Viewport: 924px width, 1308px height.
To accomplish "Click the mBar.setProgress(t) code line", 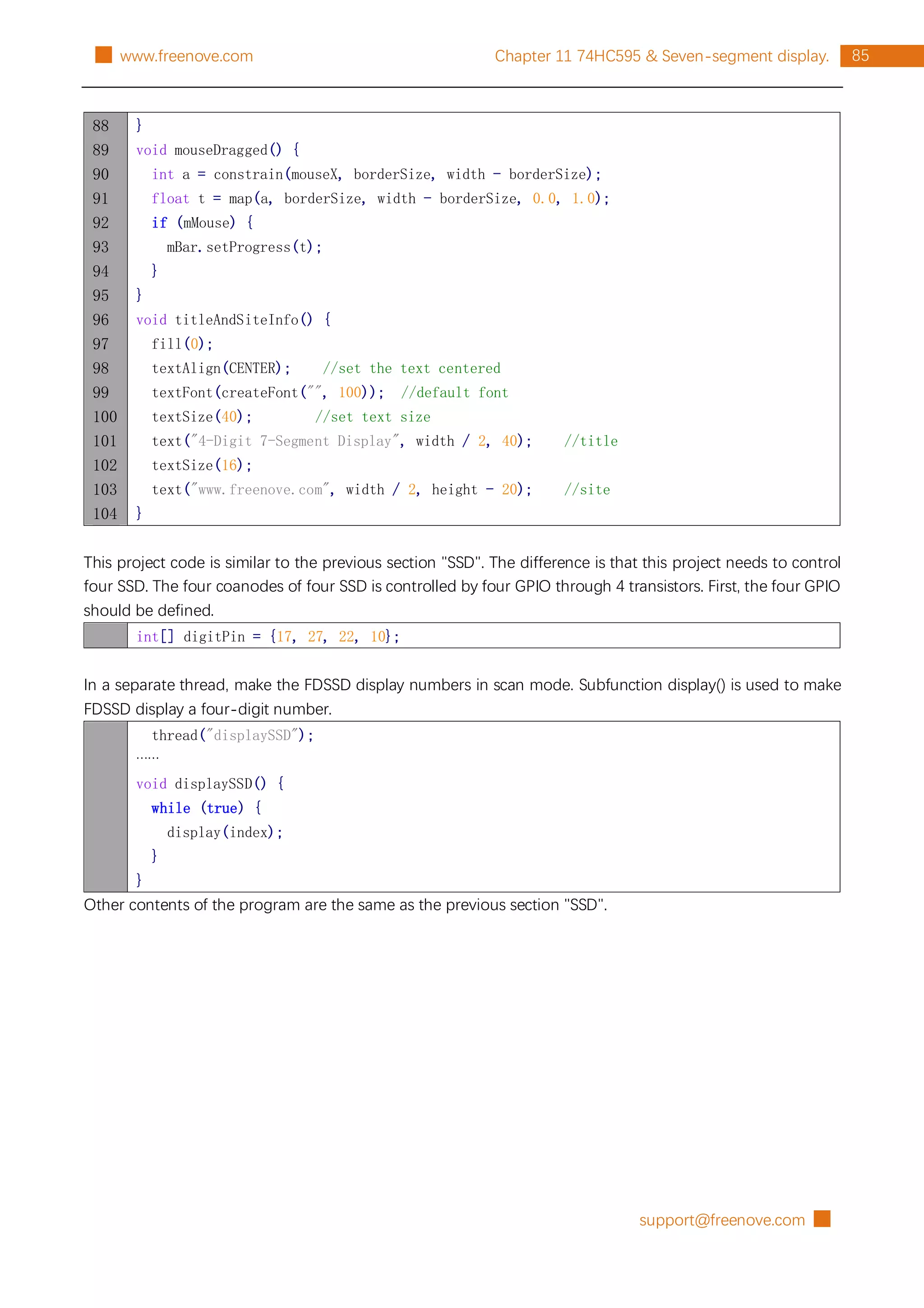I will point(244,247).
